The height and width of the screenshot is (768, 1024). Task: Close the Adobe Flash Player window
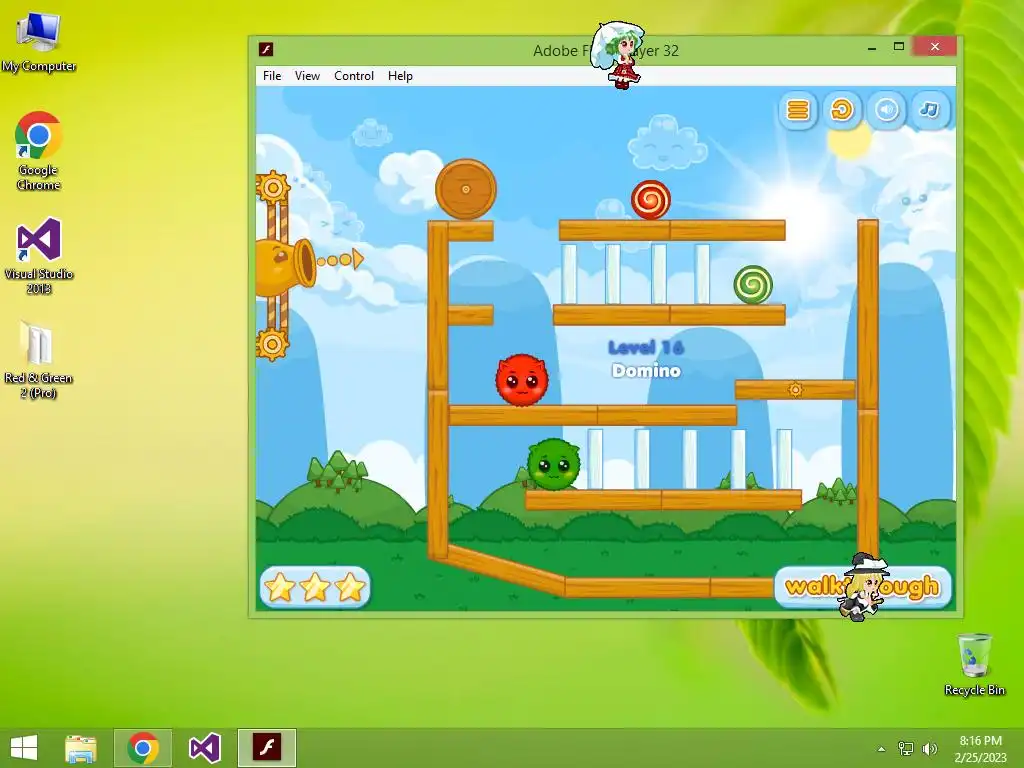935,47
